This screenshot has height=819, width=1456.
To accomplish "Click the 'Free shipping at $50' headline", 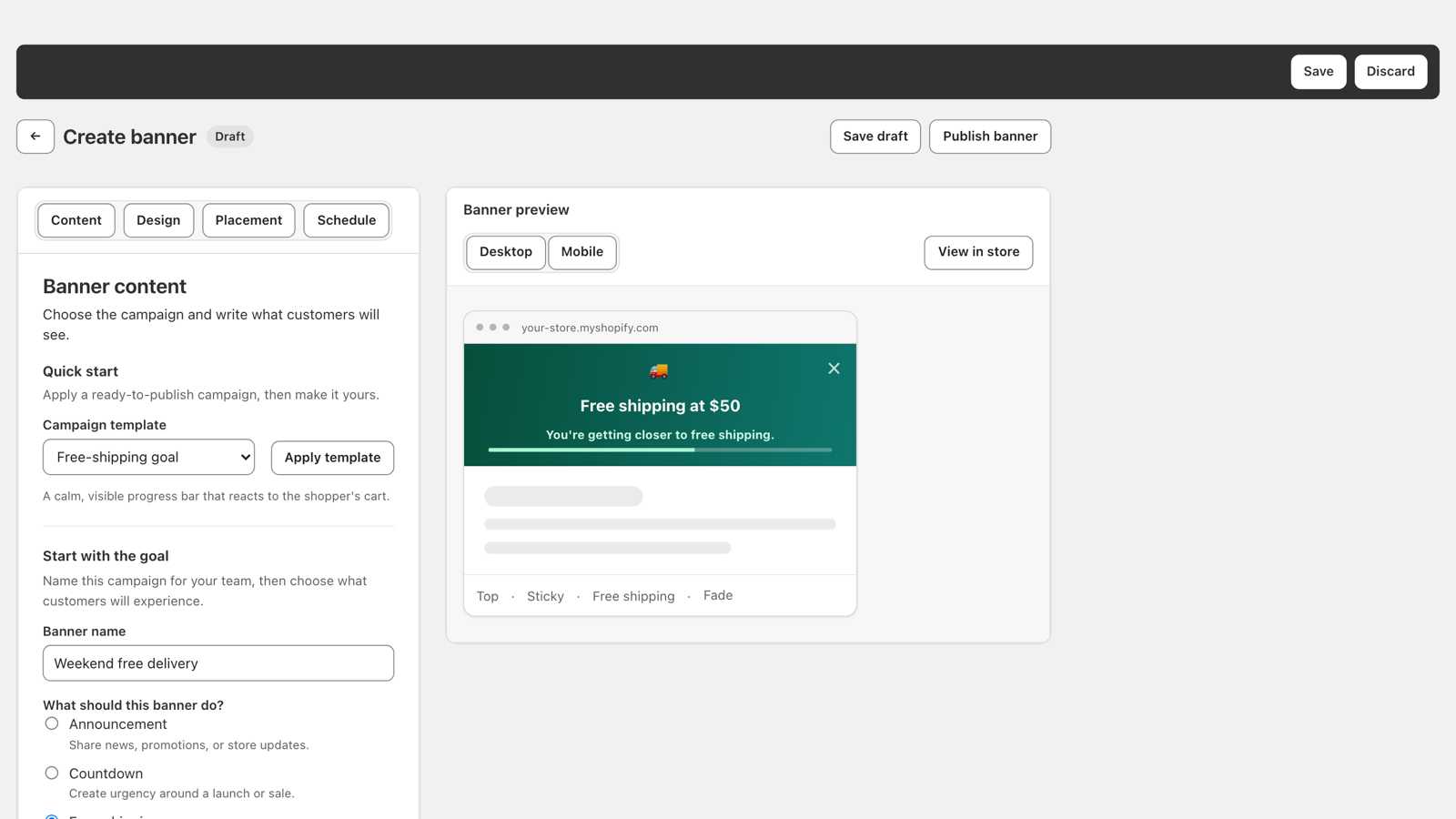I will point(660,406).
